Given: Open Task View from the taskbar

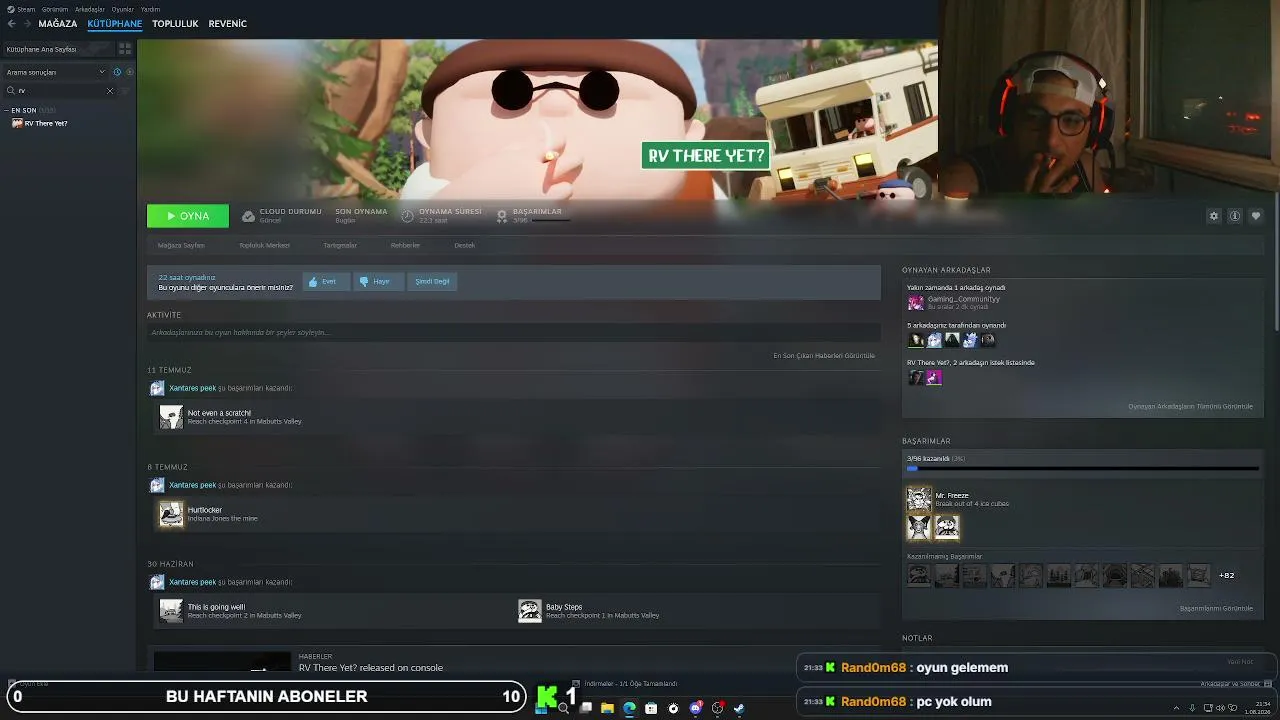Looking at the screenshot, I should (586, 708).
